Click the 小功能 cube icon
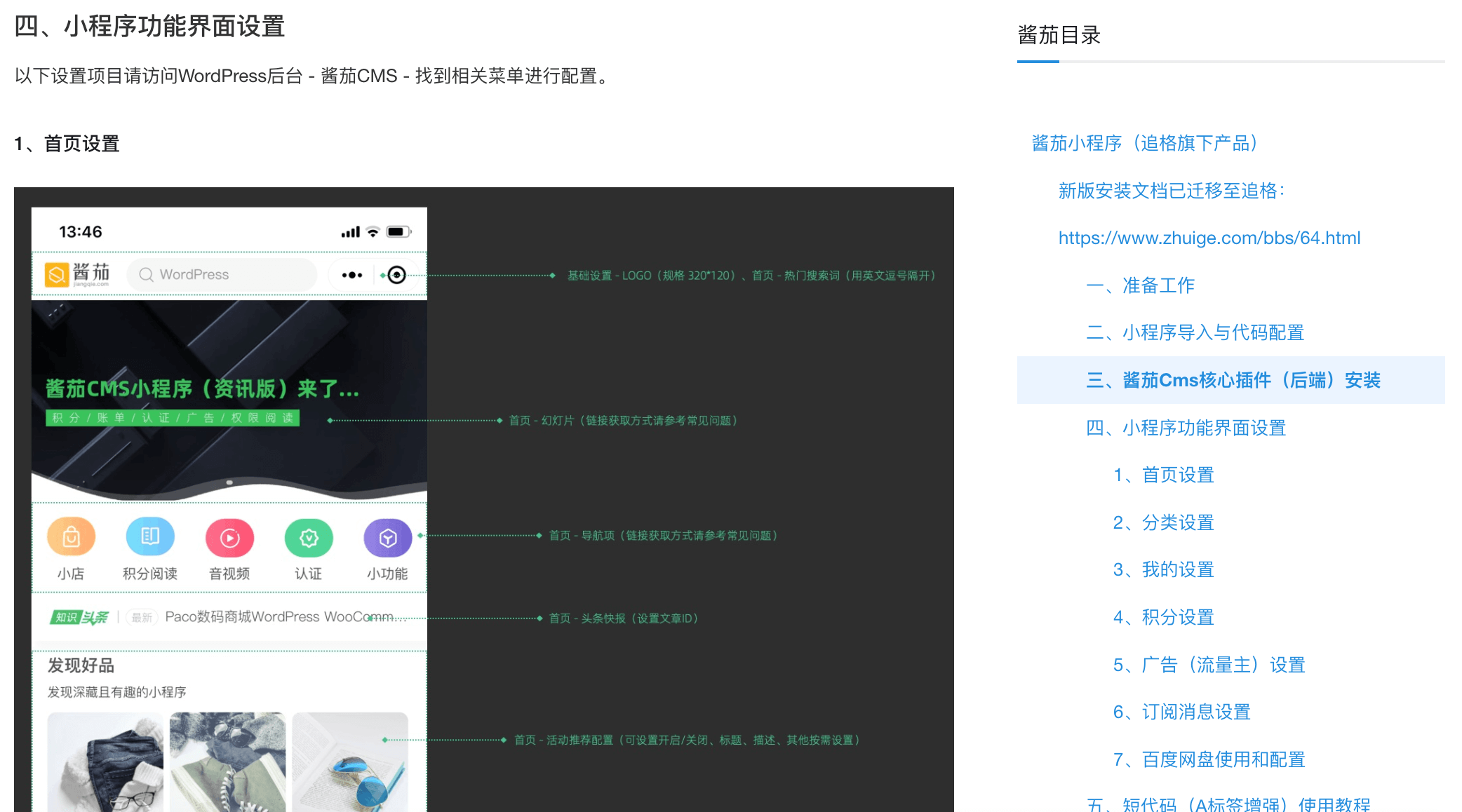Viewport: 1462px width, 812px height. pyautogui.click(x=388, y=537)
